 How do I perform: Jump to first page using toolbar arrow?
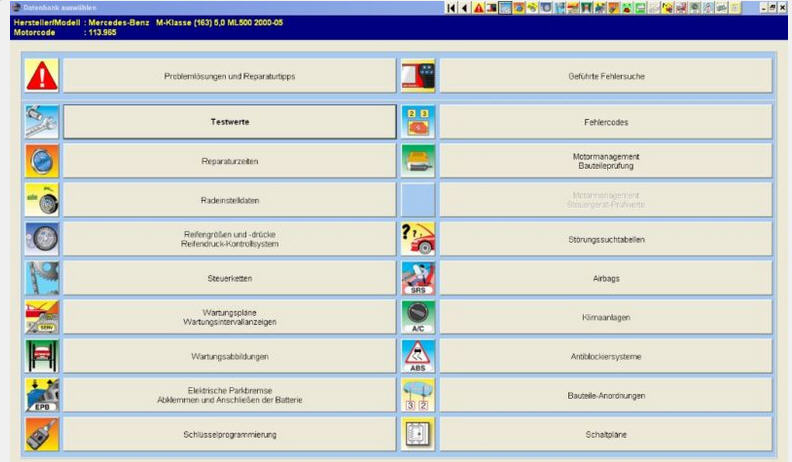pos(453,8)
